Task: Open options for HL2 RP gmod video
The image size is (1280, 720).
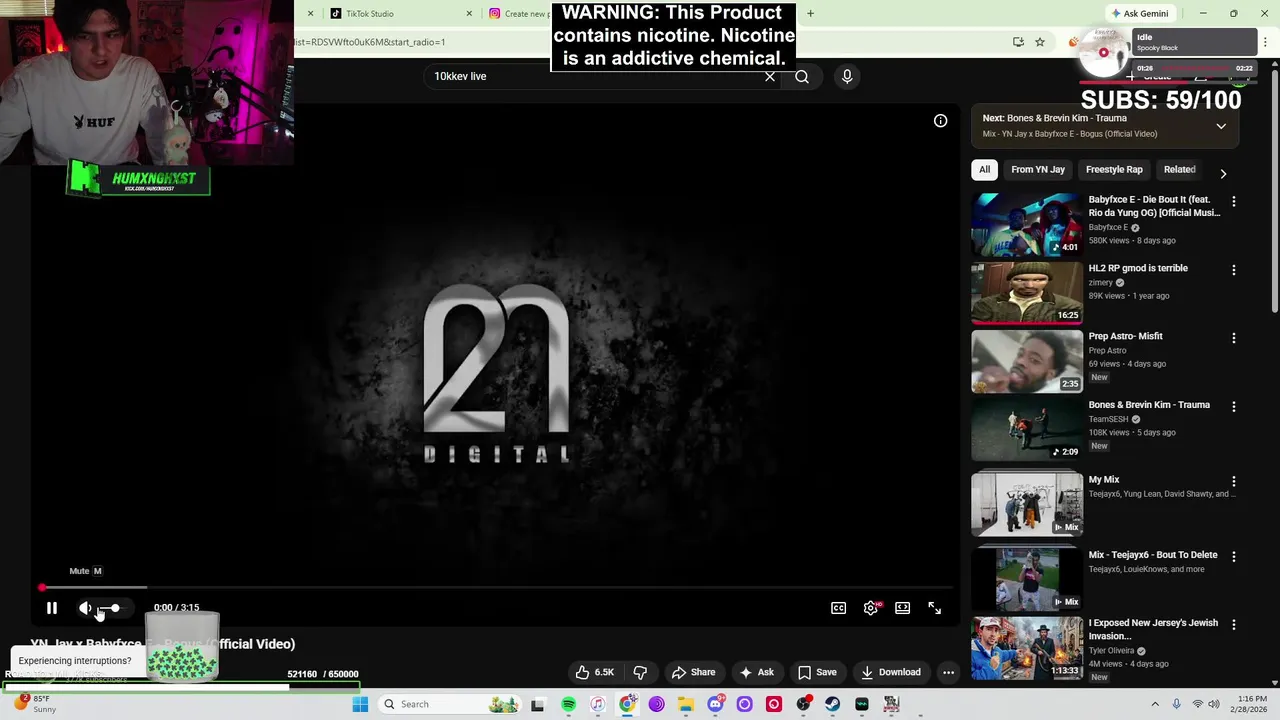Action: point(1233,270)
